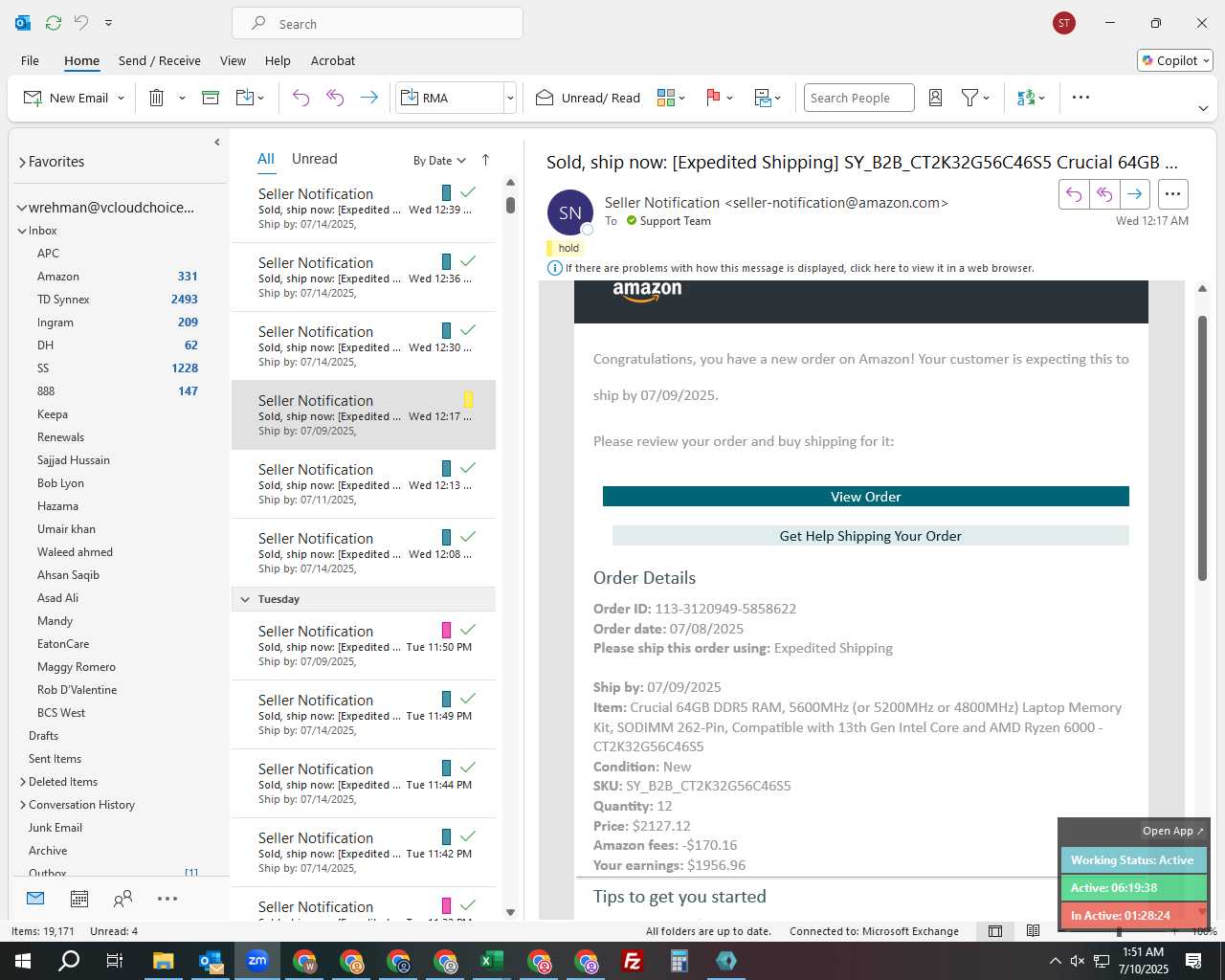Toggle complete checkmark on Tue 11:49 PM email

coord(468,699)
